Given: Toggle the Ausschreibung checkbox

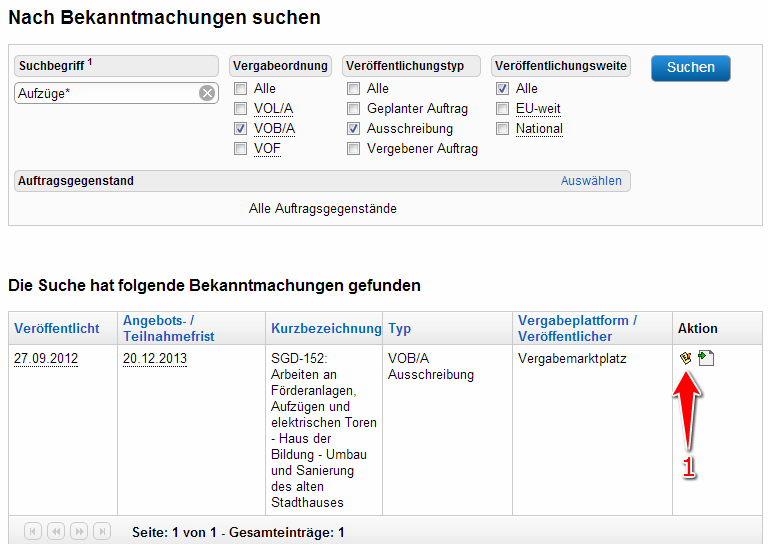Looking at the screenshot, I should click(x=353, y=129).
